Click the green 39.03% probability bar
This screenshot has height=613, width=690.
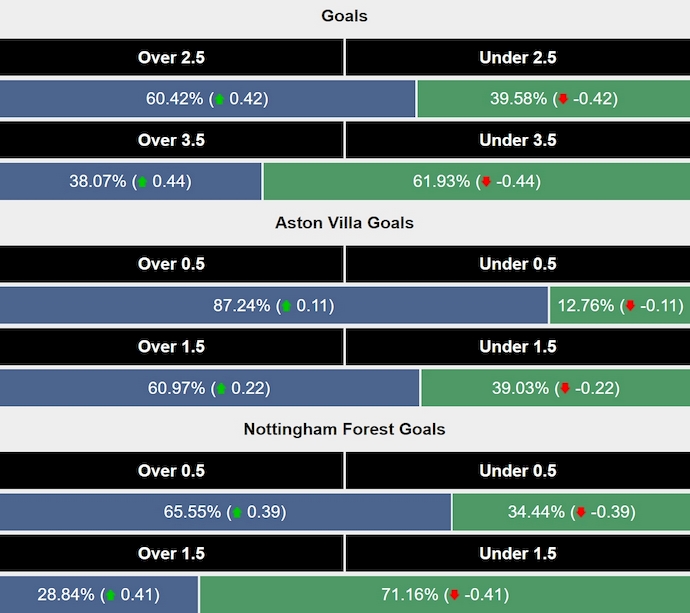[x=555, y=388]
